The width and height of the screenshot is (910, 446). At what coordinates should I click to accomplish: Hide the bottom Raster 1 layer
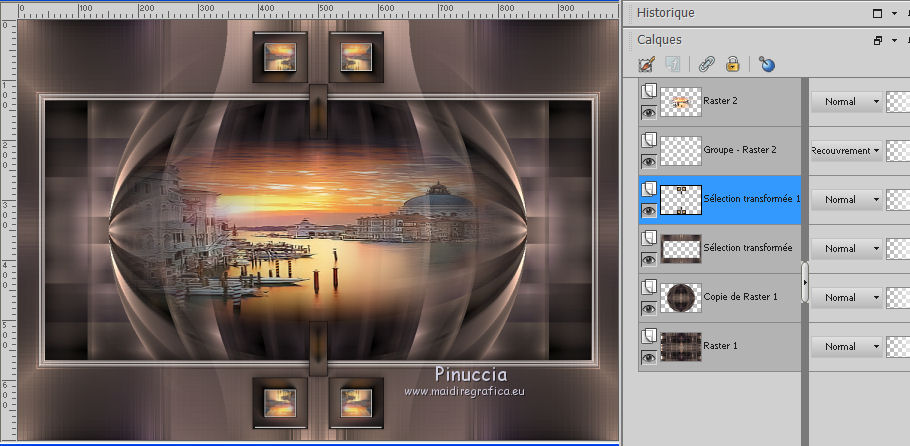pyautogui.click(x=647, y=358)
